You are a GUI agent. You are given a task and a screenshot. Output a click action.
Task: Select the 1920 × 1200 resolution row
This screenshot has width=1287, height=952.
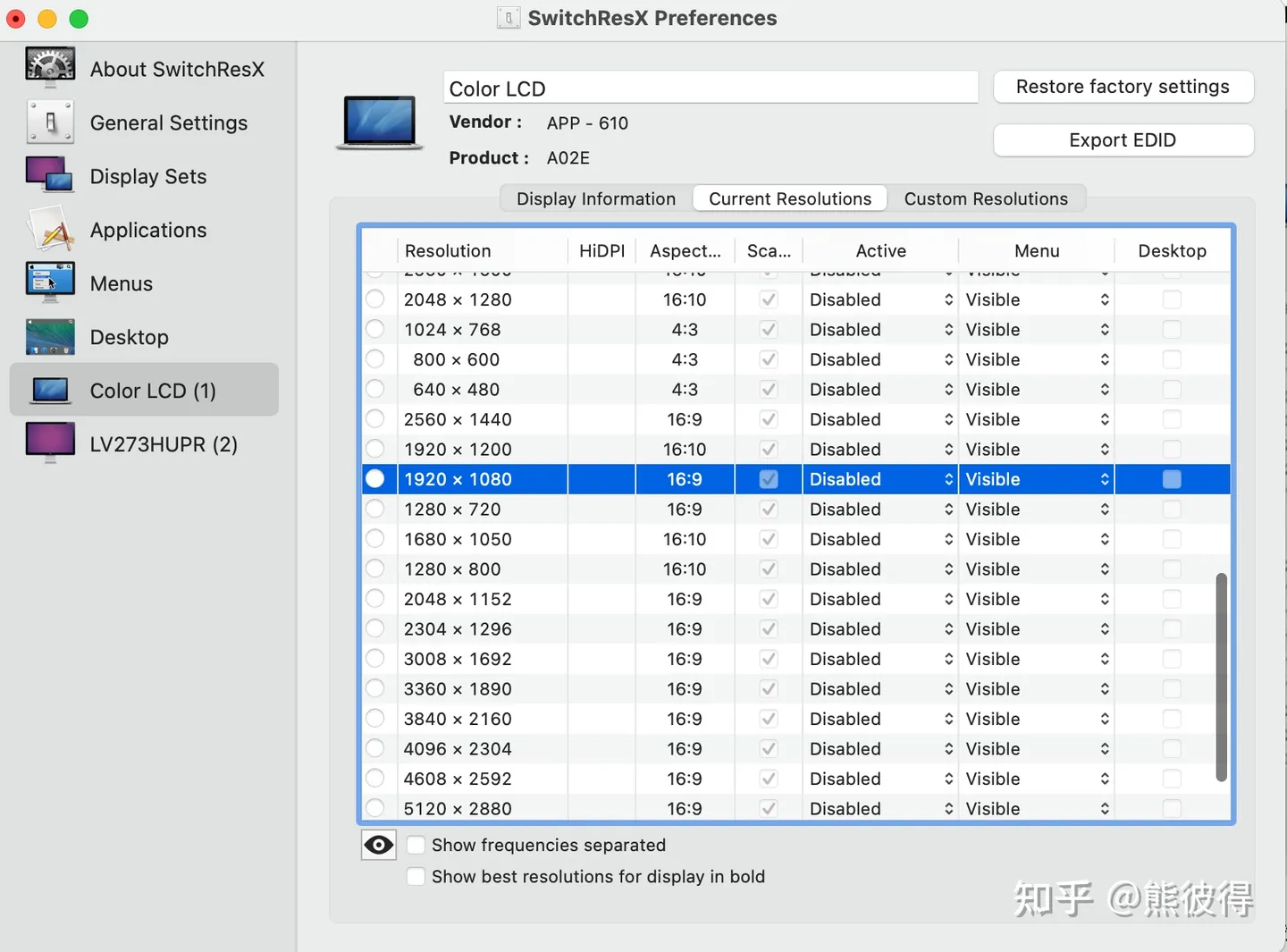pyautogui.click(x=795, y=450)
